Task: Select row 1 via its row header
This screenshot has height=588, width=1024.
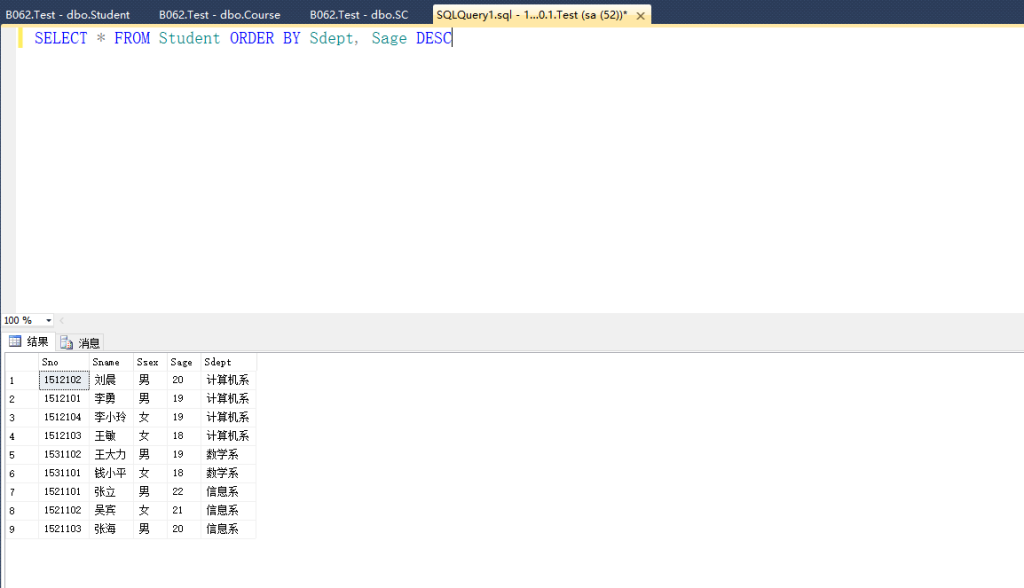Action: (x=20, y=380)
